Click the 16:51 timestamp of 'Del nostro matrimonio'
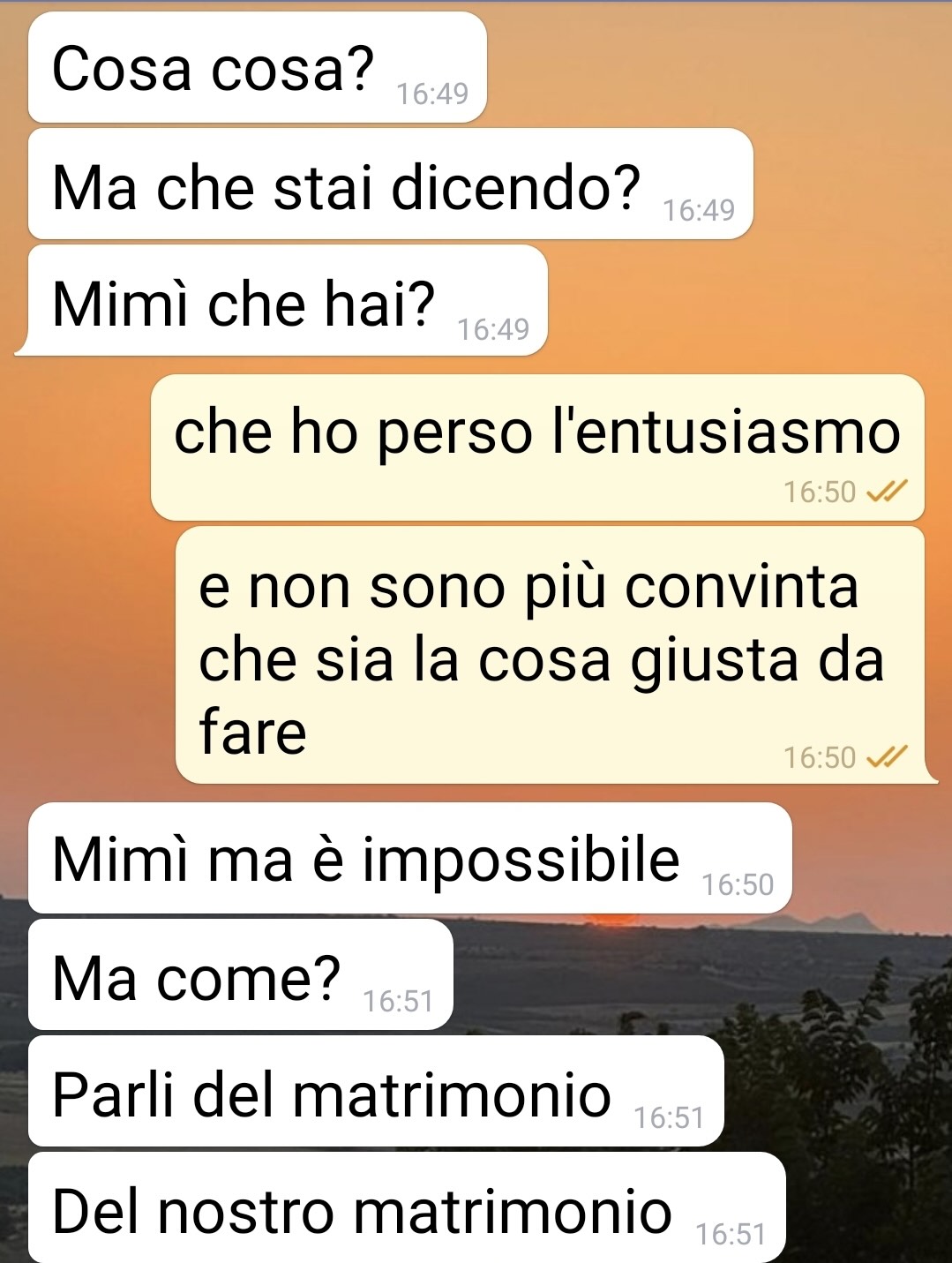 (731, 1234)
